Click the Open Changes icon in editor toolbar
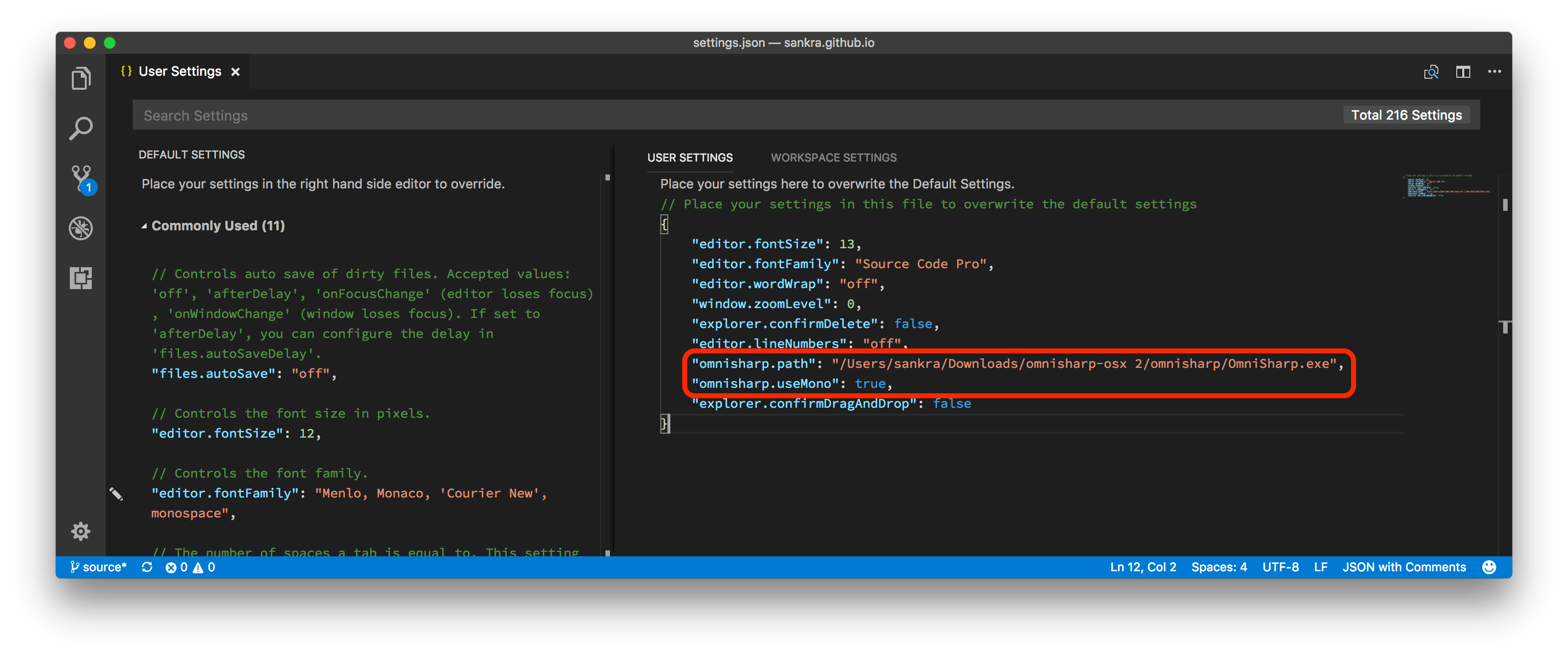Screen dimensions: 1568x658 1431,72
